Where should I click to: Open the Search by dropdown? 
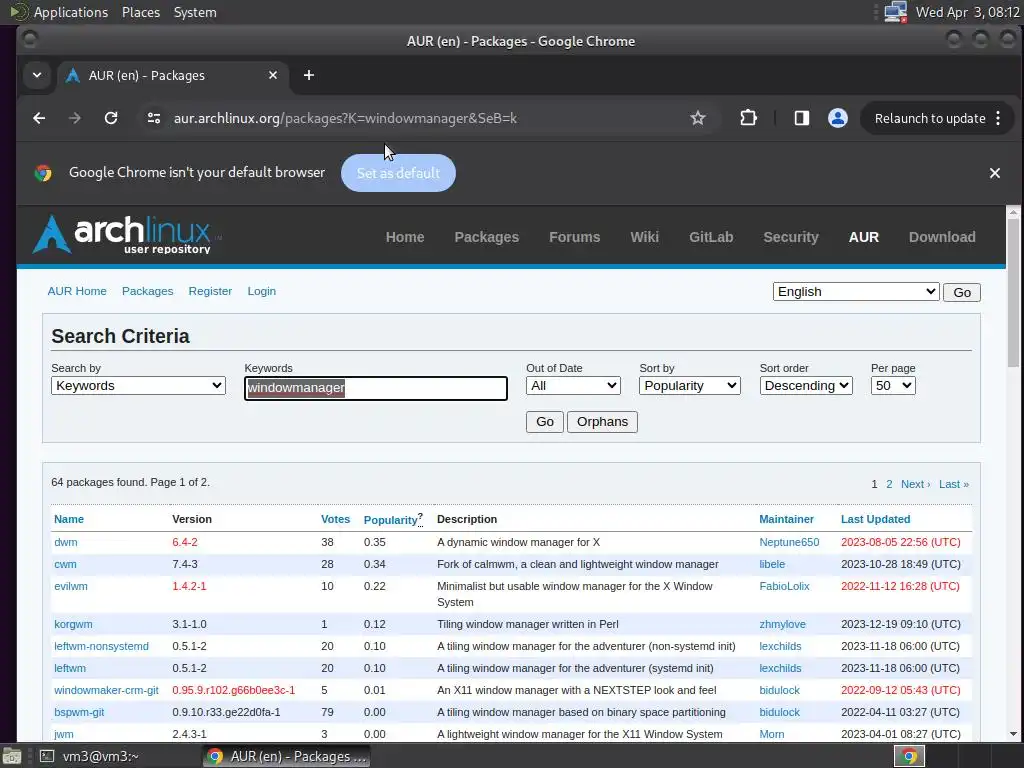coord(138,386)
